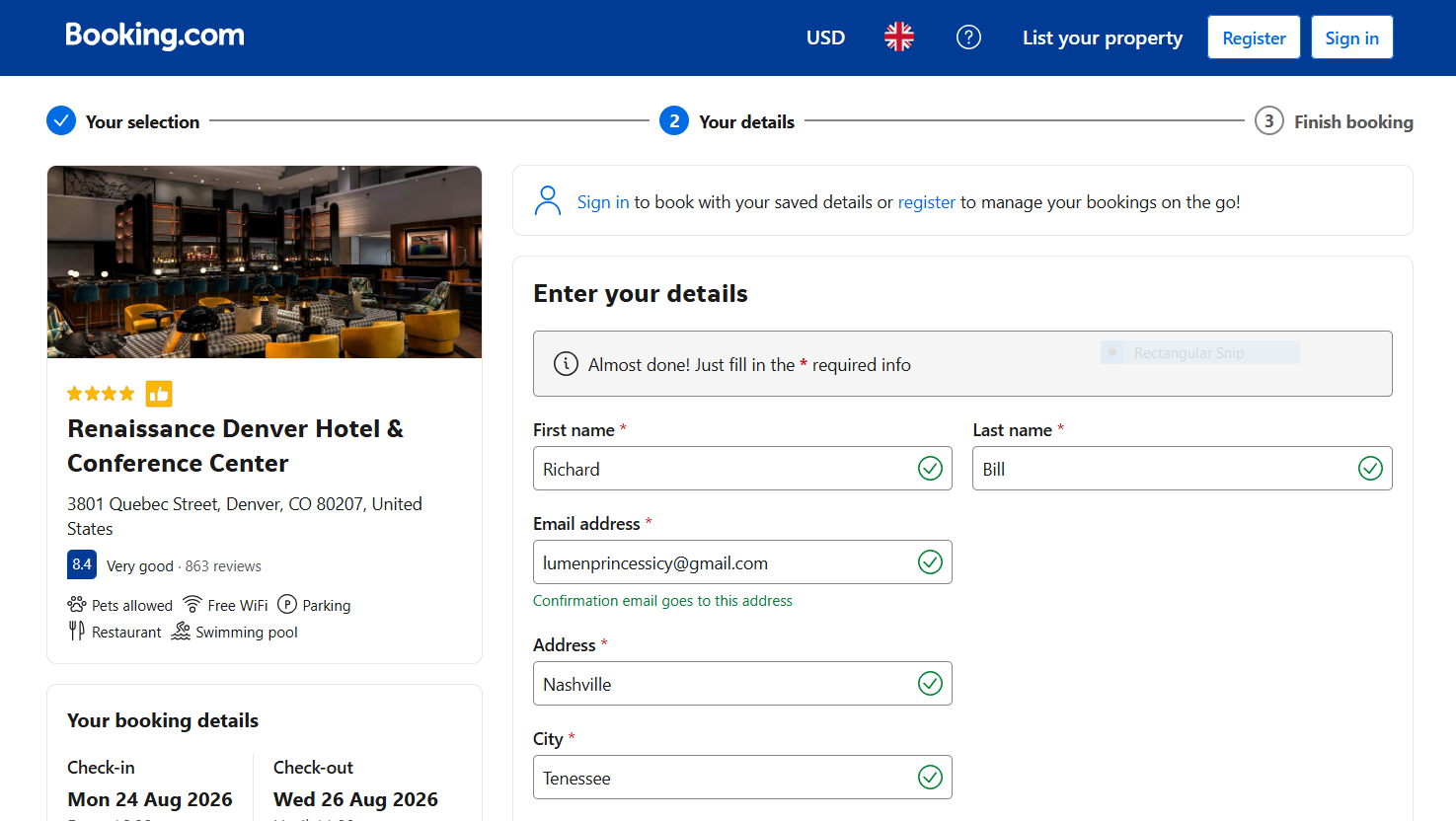1456x821 pixels.
Task: Click the info icon in Almost done banner
Action: pos(566,364)
